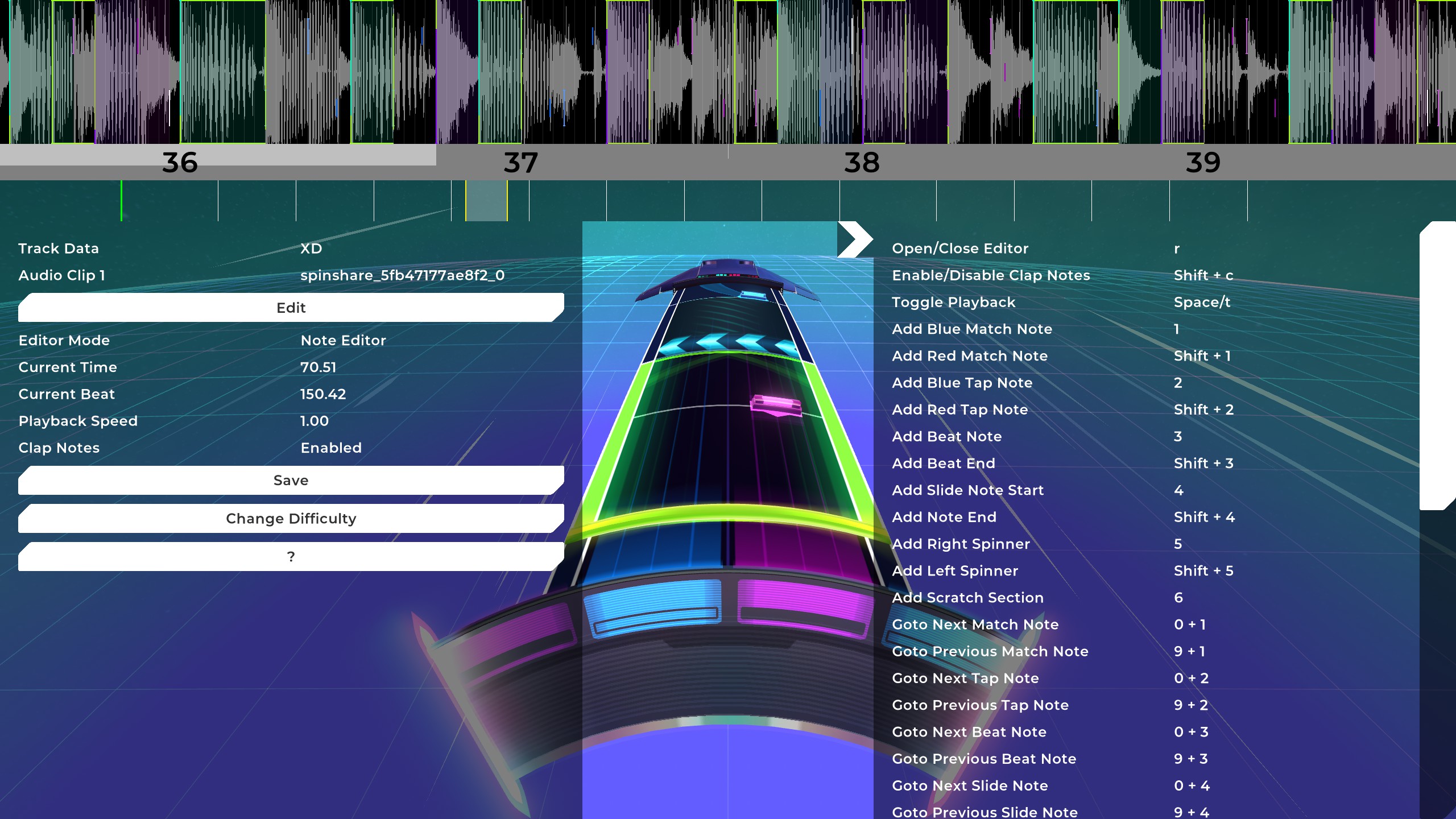Click the blue note near the spaceship

[x=753, y=295]
